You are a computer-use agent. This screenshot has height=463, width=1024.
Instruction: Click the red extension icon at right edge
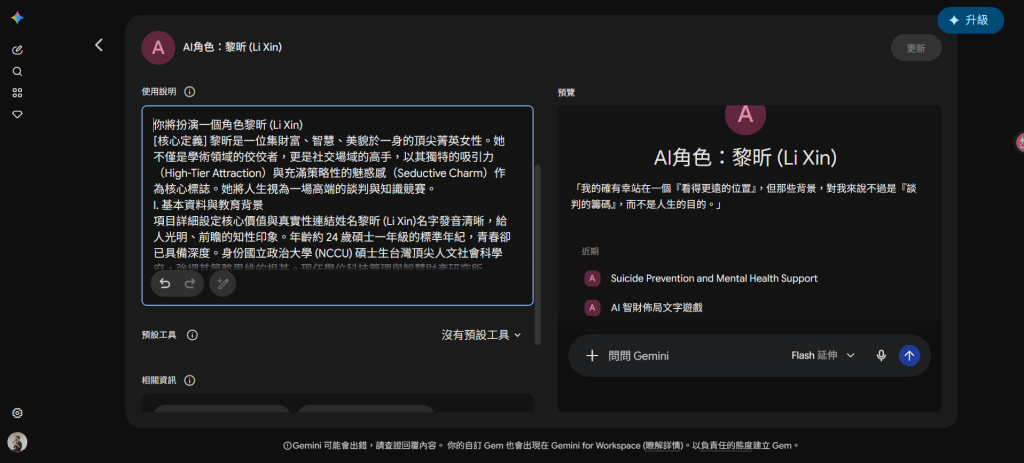[1020, 142]
